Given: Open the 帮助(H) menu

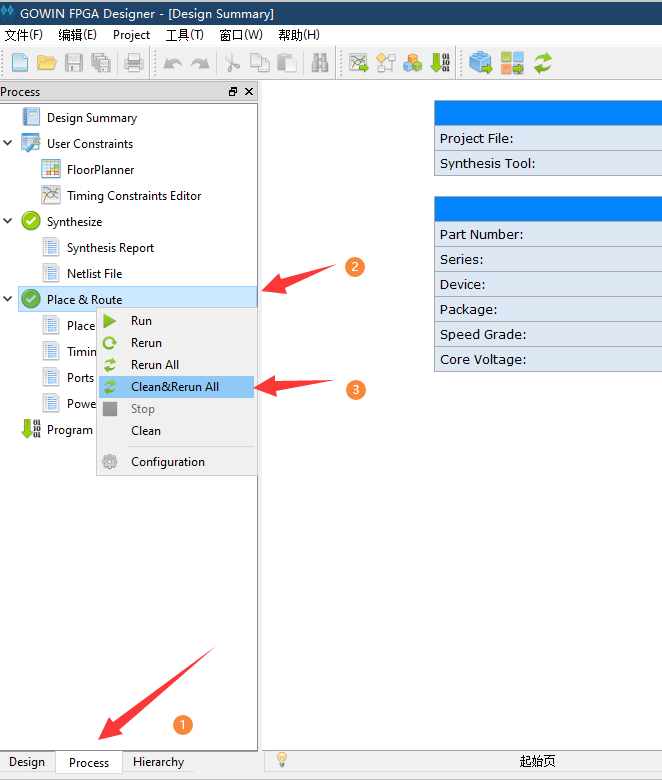Looking at the screenshot, I should (298, 35).
